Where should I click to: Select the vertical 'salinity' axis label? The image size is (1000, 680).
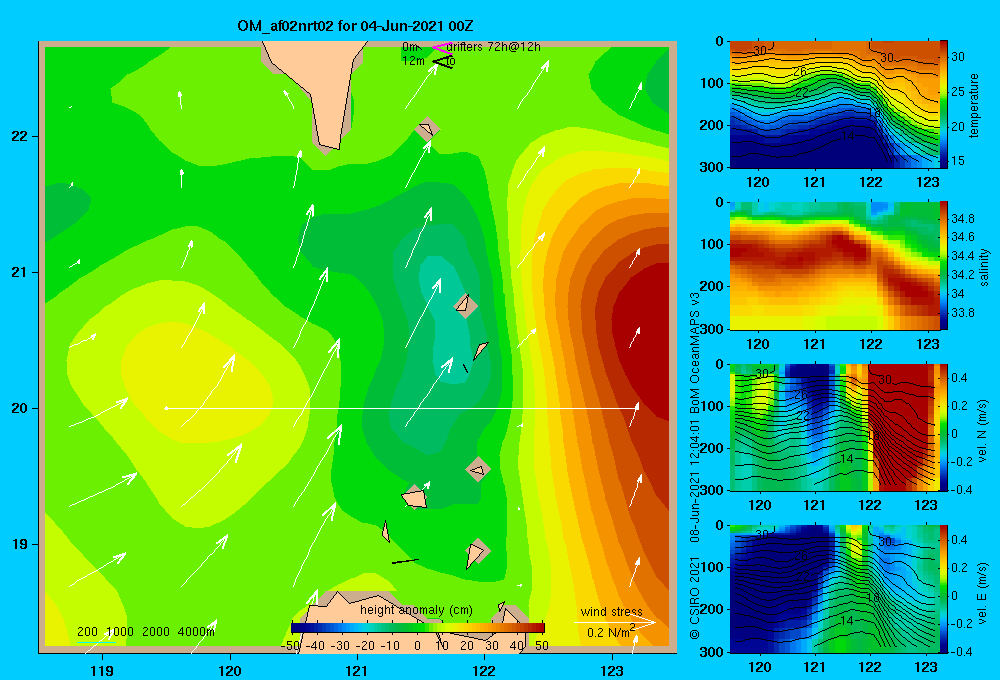point(985,267)
